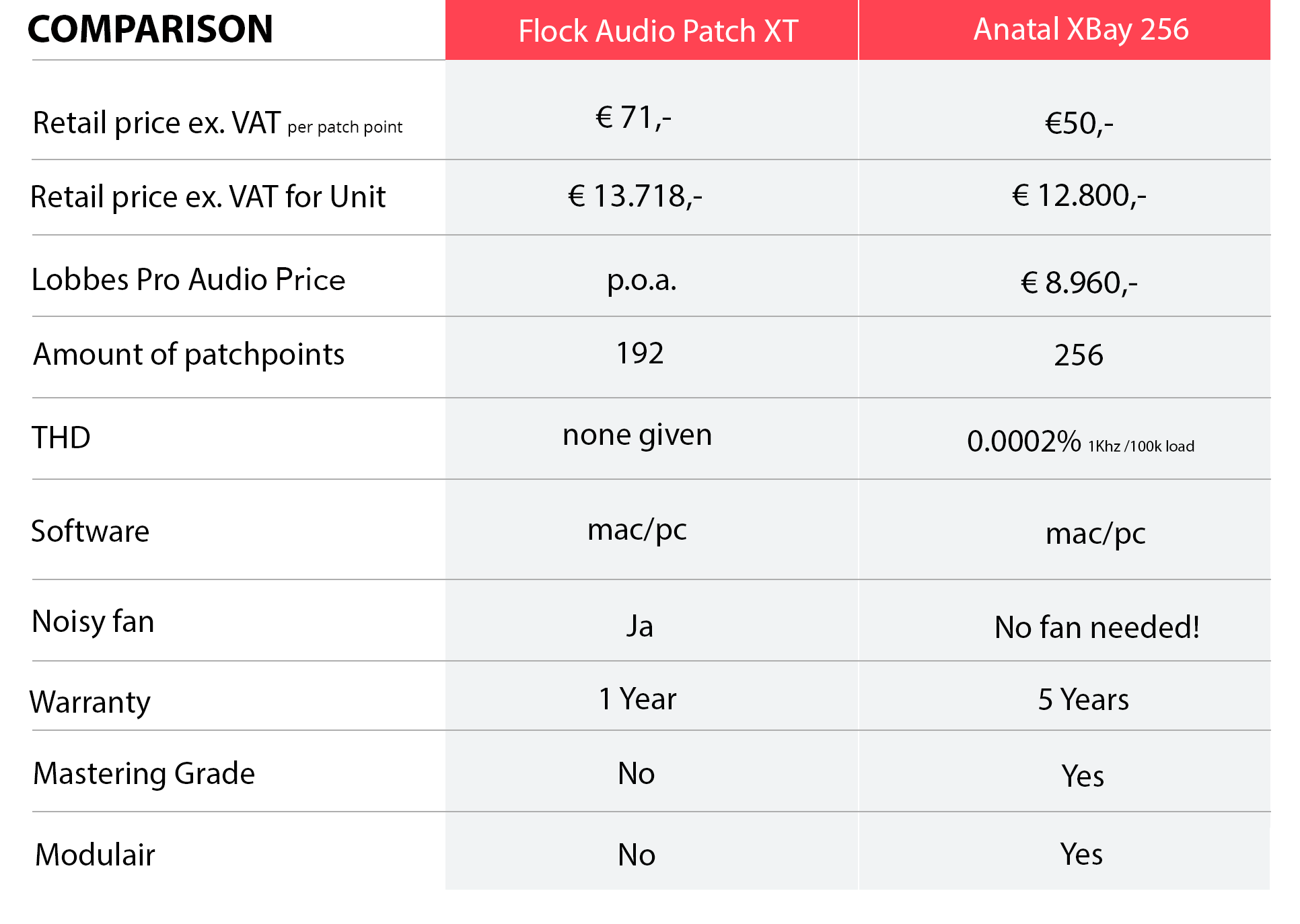Click the COMPARISON heading
1300x924 pixels.
[x=151, y=30]
